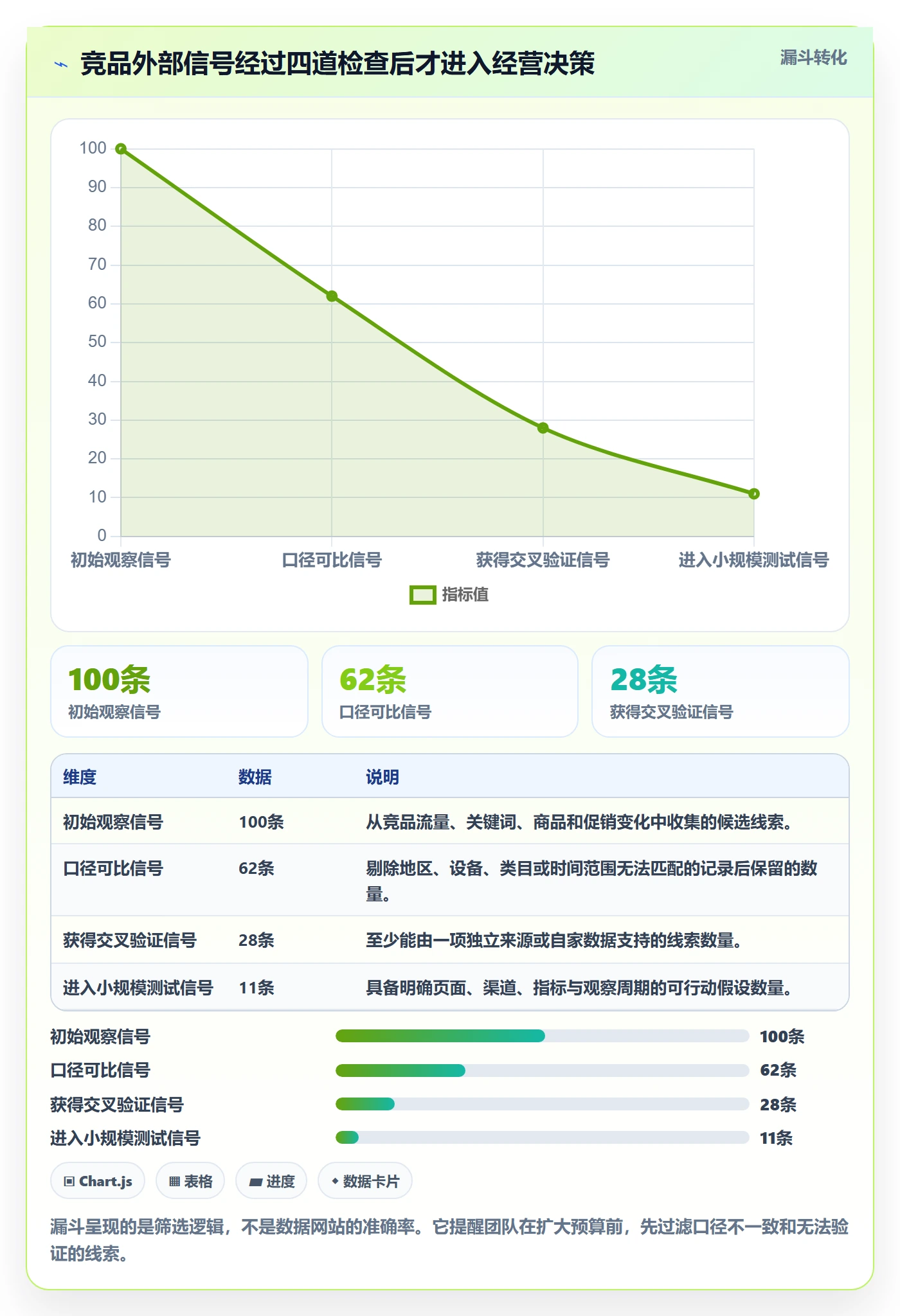Click the 表格 chip
Image resolution: width=900 pixels, height=1316 pixels.
click(x=190, y=1181)
